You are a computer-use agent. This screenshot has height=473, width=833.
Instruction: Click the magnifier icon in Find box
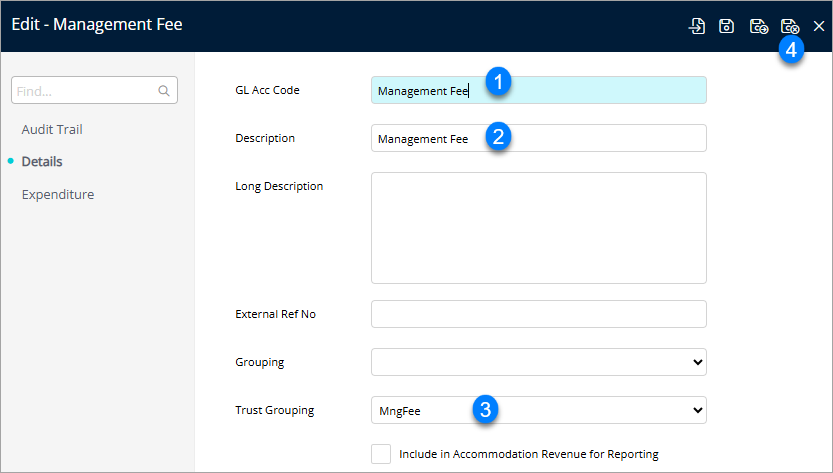(x=164, y=91)
